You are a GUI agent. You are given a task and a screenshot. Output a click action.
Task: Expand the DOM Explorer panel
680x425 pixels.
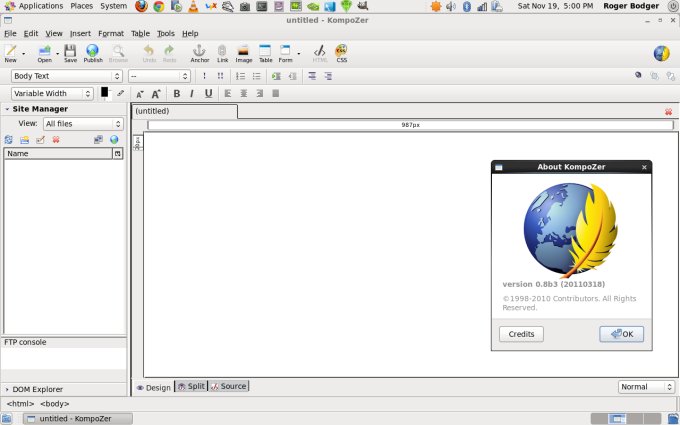click(36, 389)
